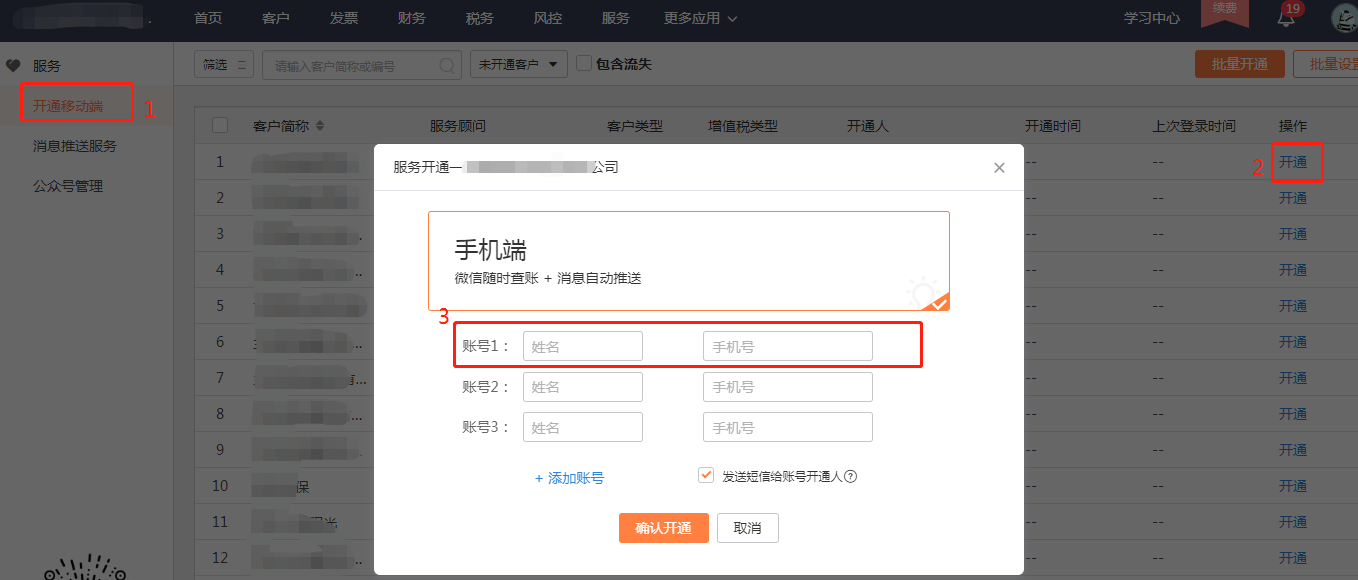Image resolution: width=1358 pixels, height=580 pixels.
Task: Click the 续费 renewal ribbon badge
Action: click(1225, 12)
